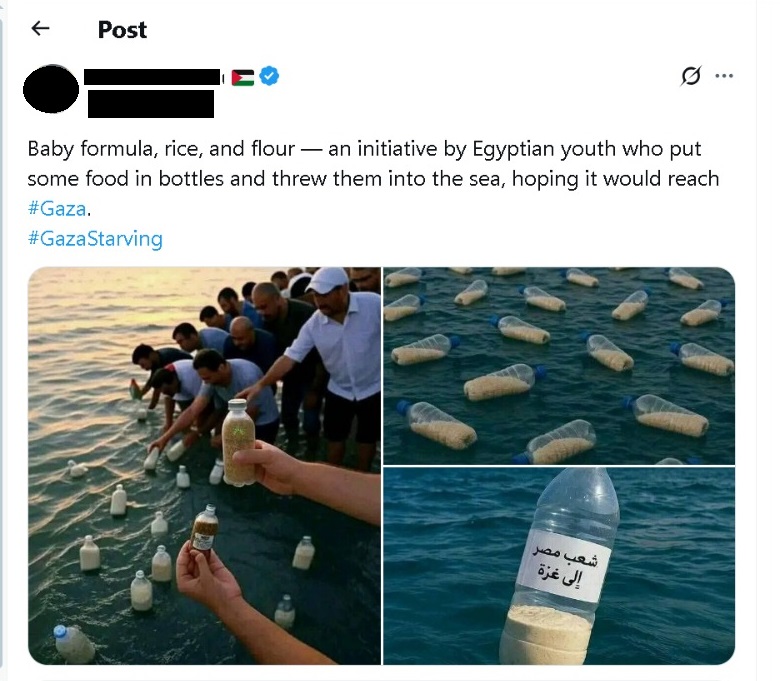Open photo of men placing bottles in sea
Screen dimensions: 780x681
tap(204, 466)
